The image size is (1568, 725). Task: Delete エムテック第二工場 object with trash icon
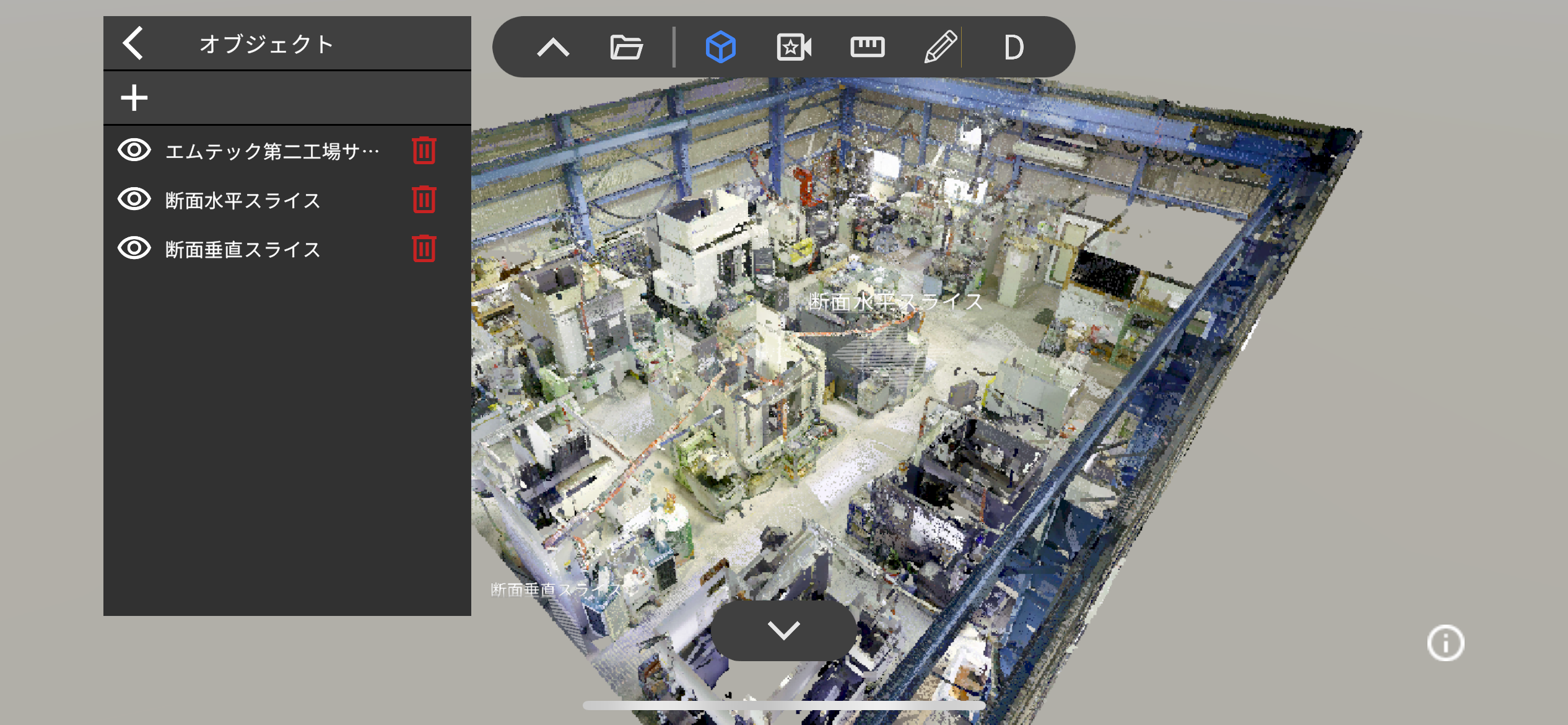pos(424,151)
